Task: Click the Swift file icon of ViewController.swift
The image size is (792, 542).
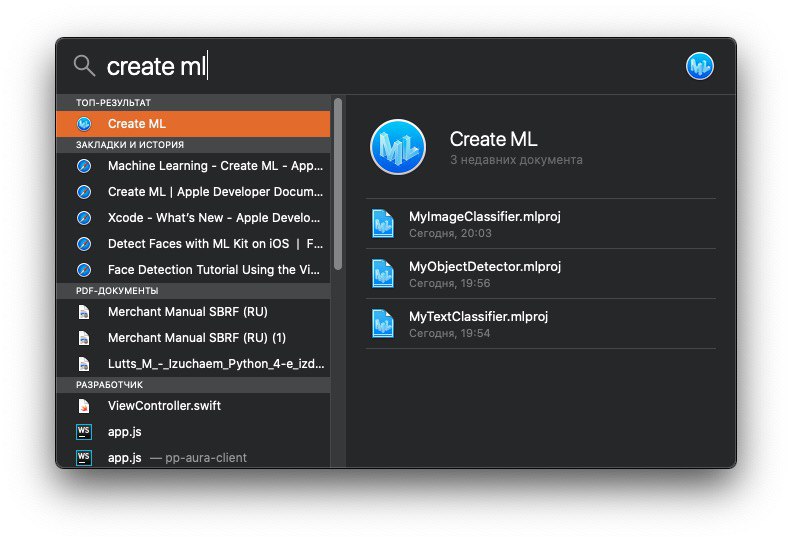Action: (84, 406)
